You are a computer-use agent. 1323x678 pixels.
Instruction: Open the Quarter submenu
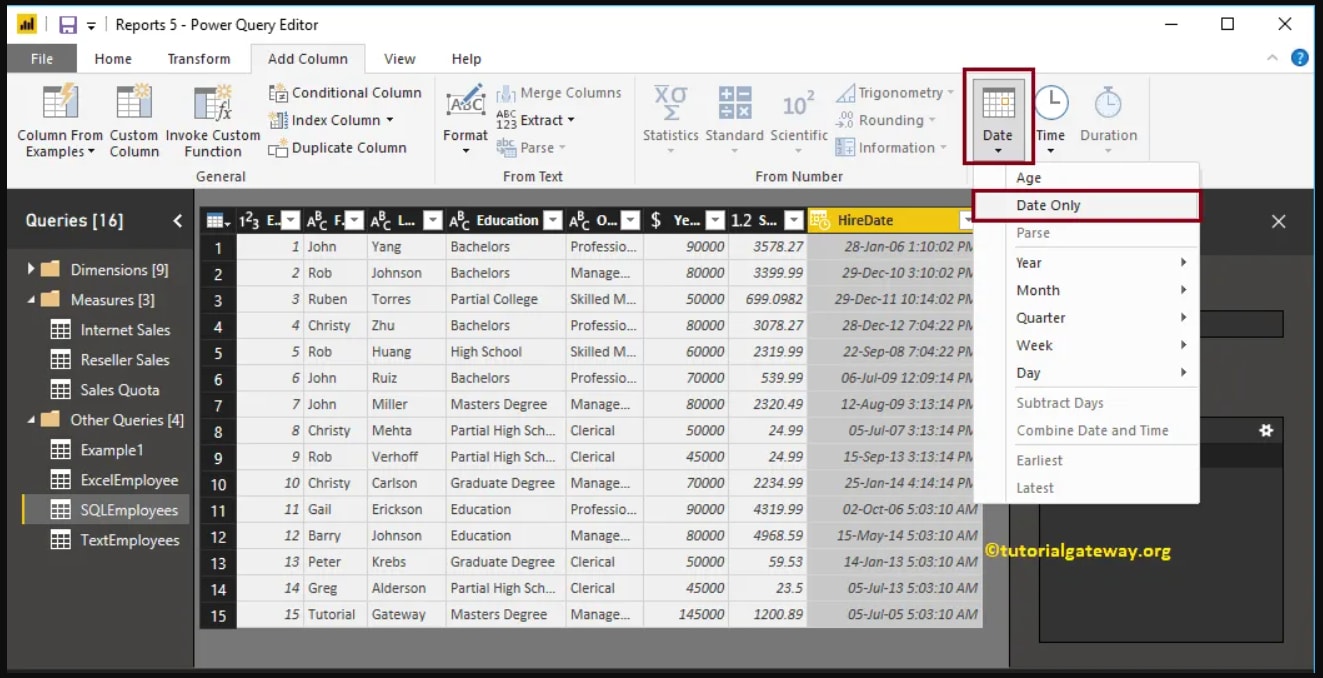[x=1087, y=318]
